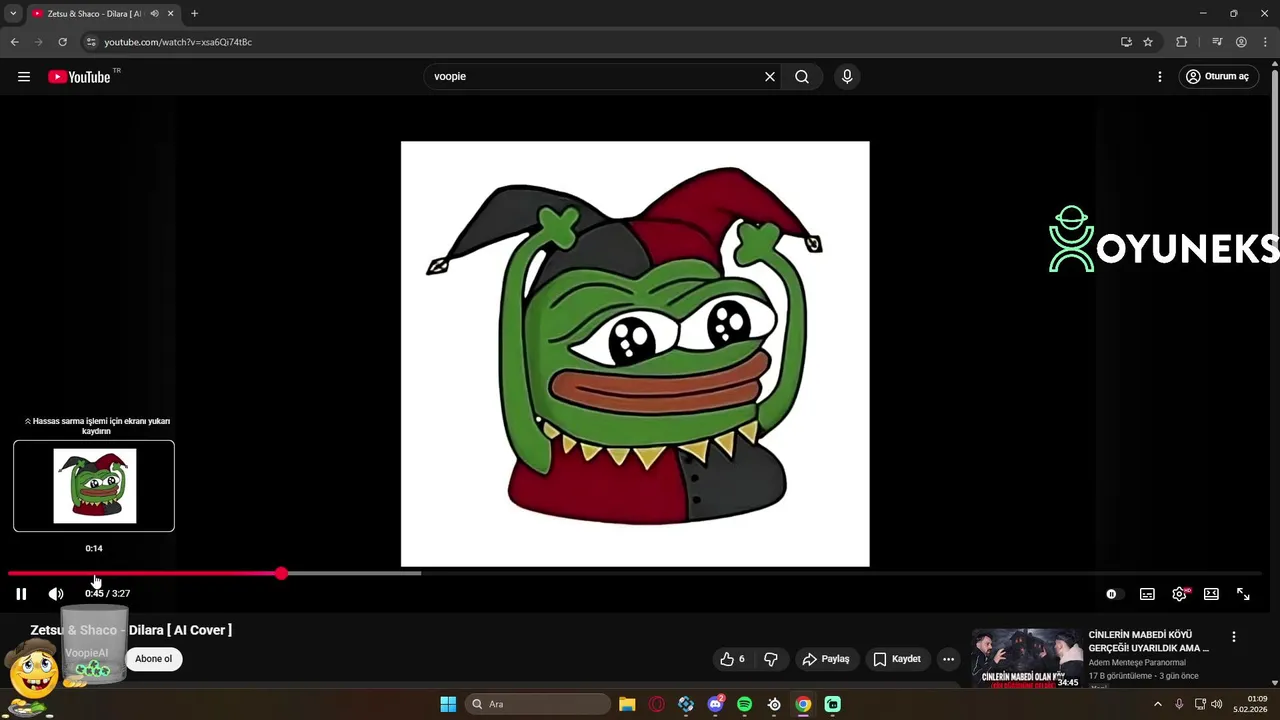Open the CİNLERİN MABEDİ KÖYÜ GERÇEĞİ video title

coord(1149,641)
